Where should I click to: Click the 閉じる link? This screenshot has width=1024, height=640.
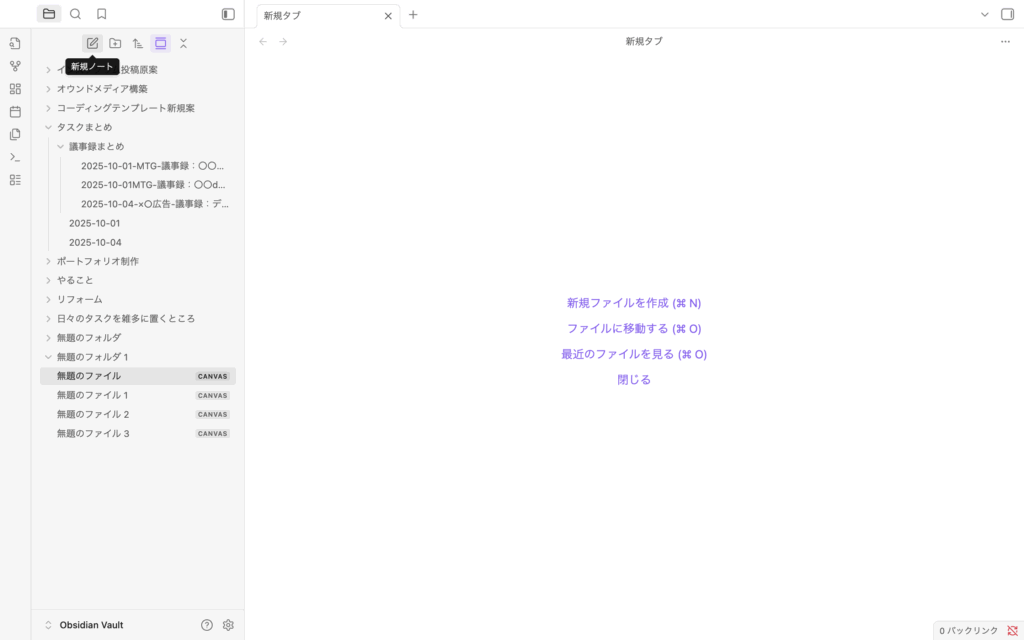634,379
